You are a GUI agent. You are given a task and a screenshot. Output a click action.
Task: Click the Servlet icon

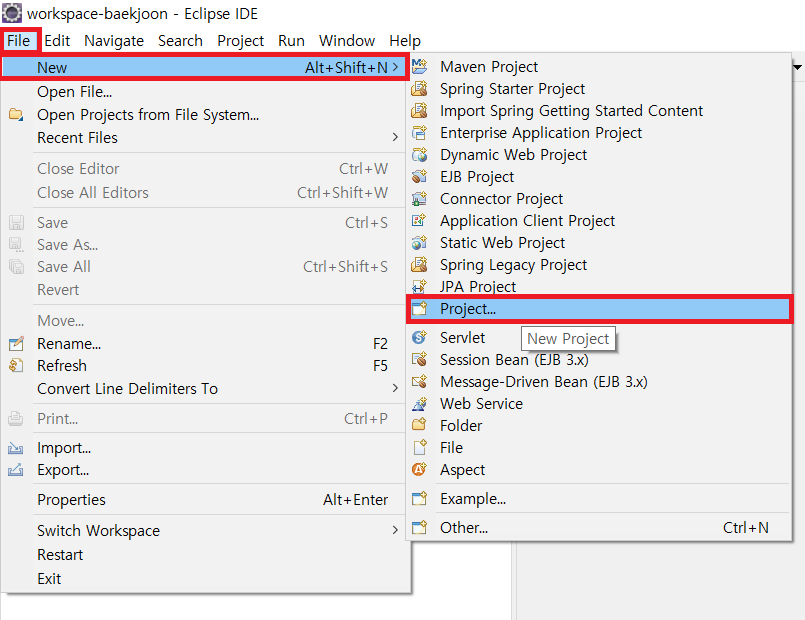pos(419,337)
